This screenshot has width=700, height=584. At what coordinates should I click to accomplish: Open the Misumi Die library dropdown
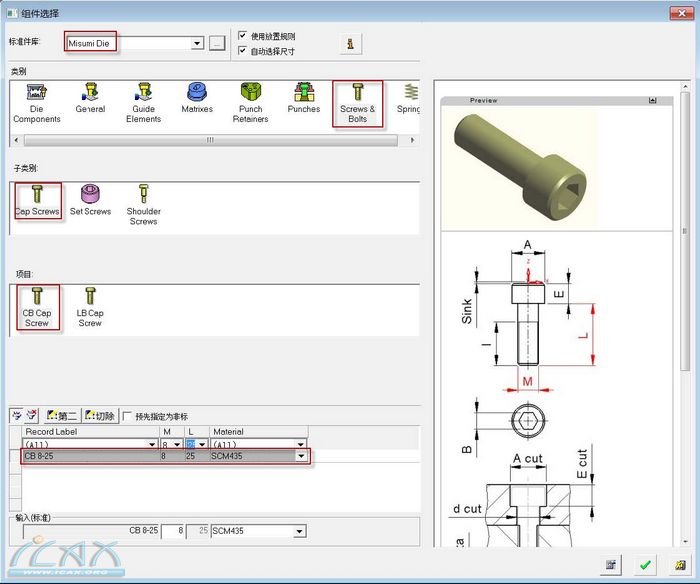click(197, 43)
